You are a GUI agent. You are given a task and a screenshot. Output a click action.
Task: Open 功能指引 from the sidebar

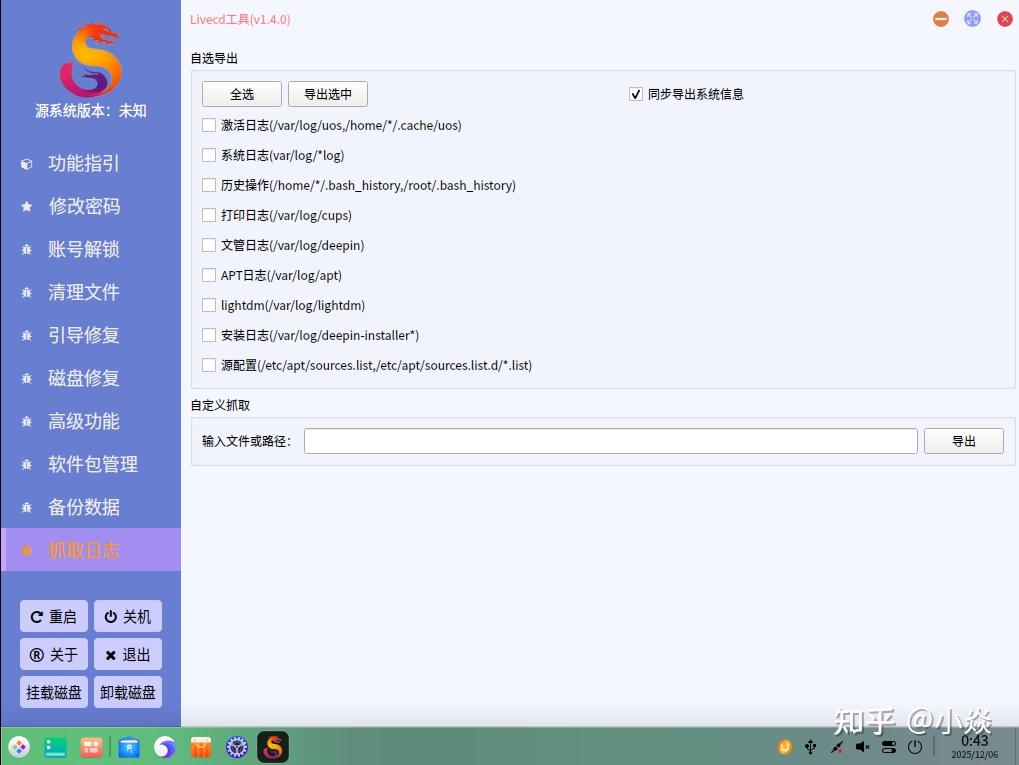tap(83, 163)
